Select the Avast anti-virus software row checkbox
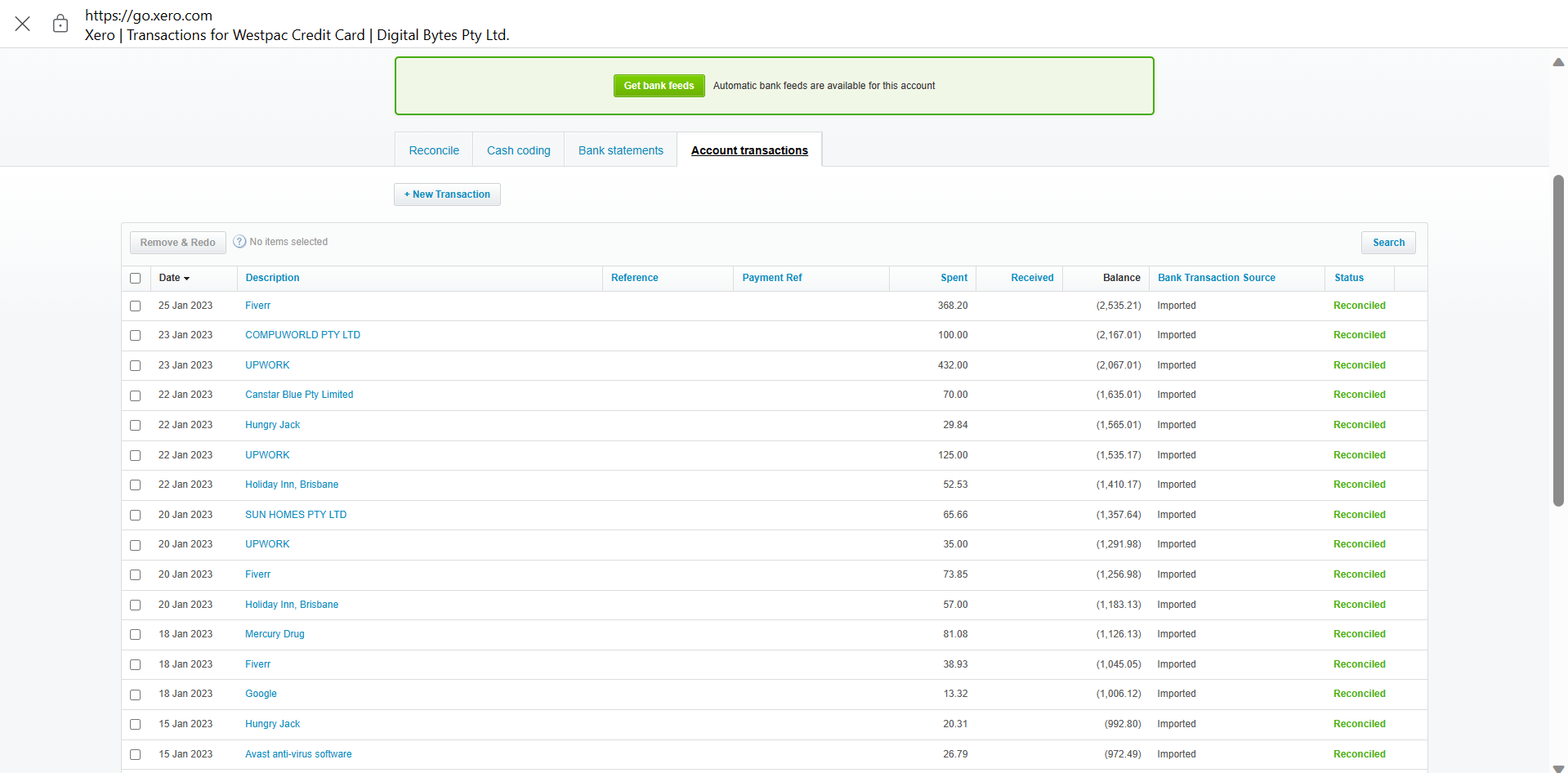The image size is (1568, 773). point(136,755)
